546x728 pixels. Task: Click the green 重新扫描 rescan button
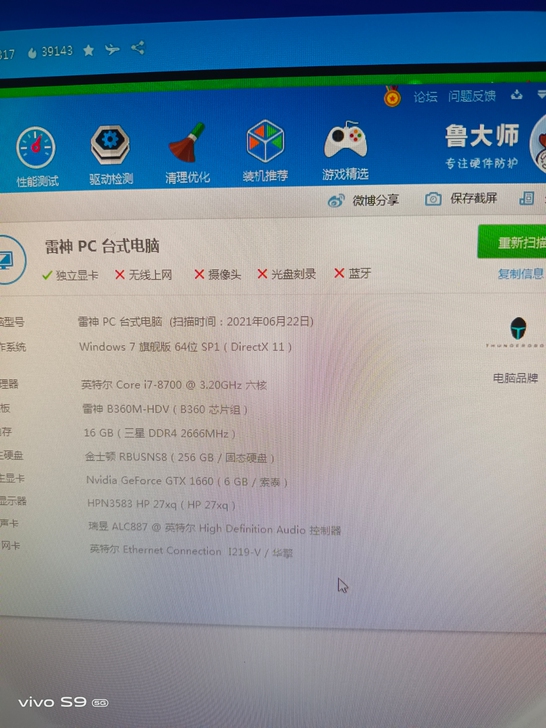512,241
